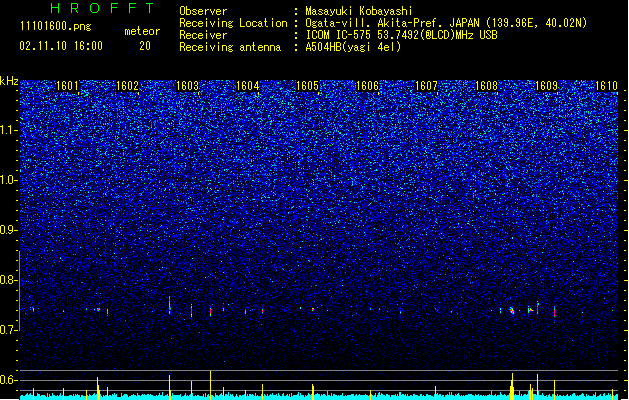
Task: Click the 1601 time marker
Action: point(67,86)
